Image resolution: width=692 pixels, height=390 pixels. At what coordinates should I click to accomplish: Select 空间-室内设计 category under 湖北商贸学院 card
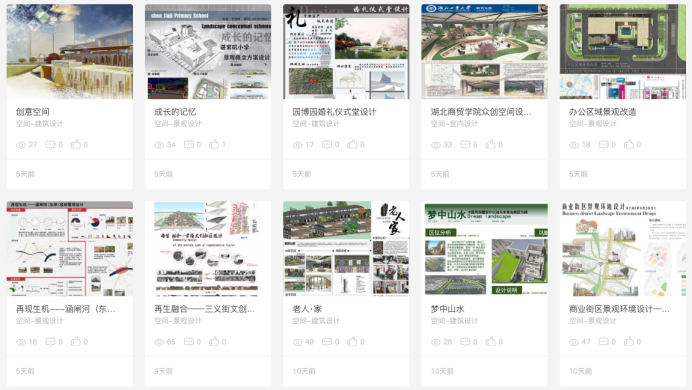click(454, 124)
